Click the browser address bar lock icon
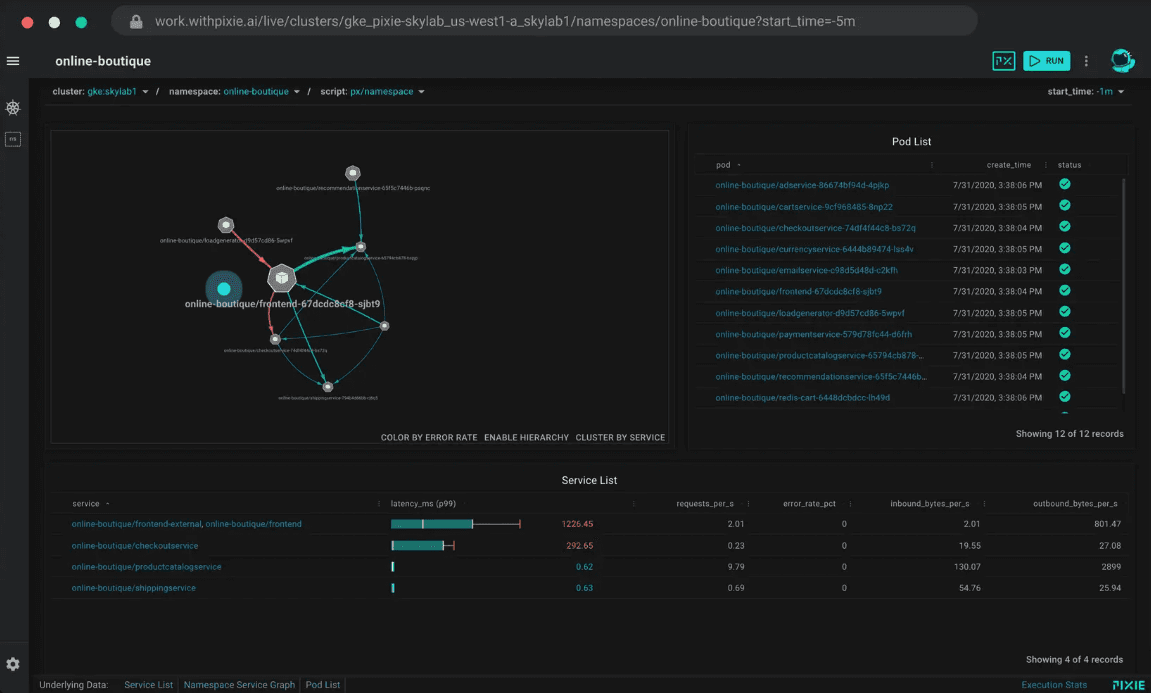The height and width of the screenshot is (693, 1151). click(x=134, y=21)
